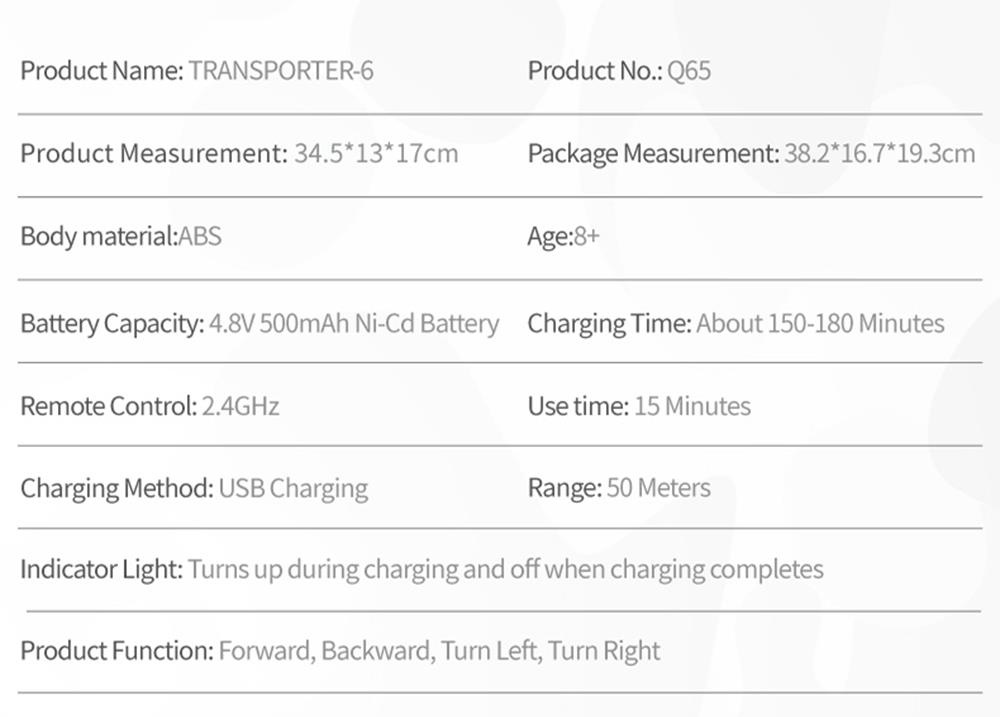Click the Charging Time label
This screenshot has height=717, width=1000.
609,324
